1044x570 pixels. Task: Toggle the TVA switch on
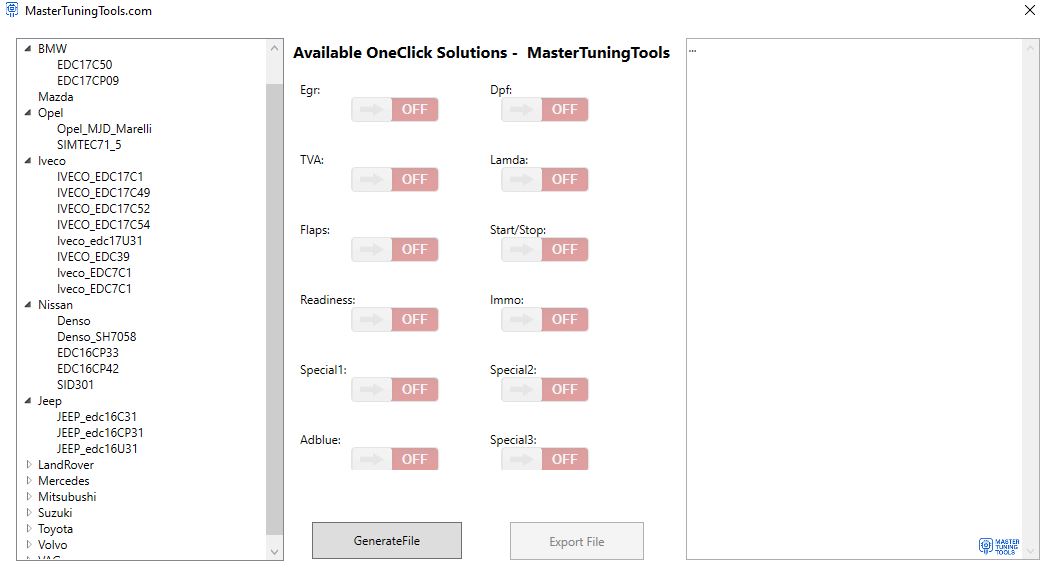395,179
